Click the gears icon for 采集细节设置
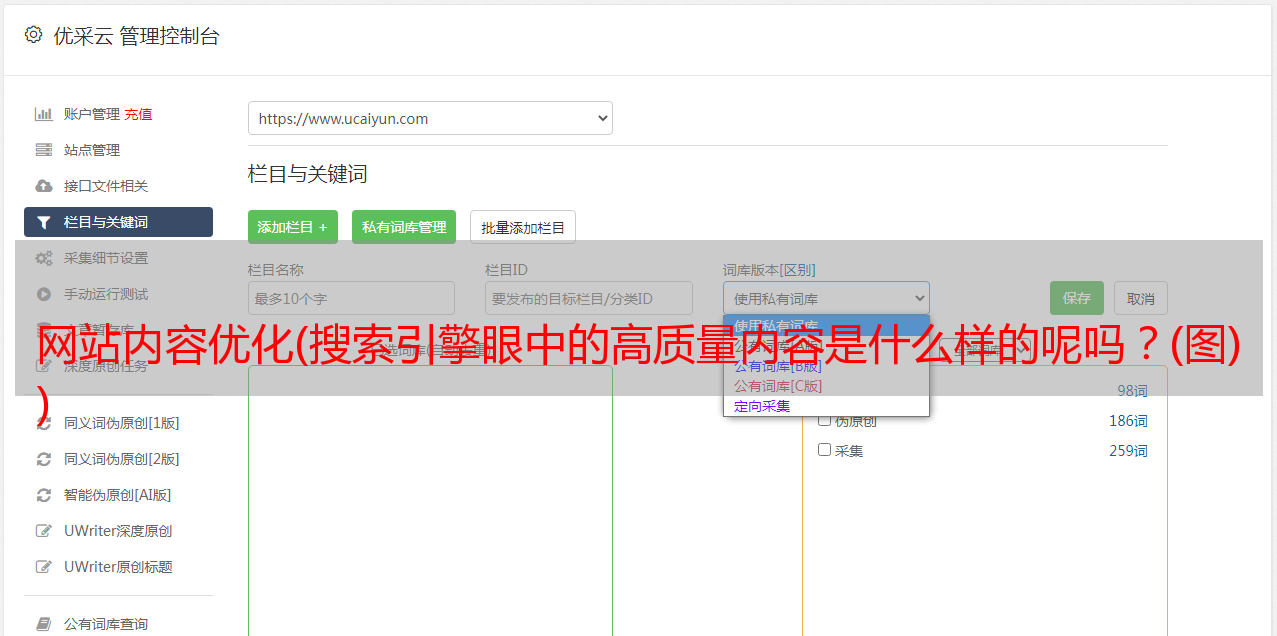1277x636 pixels. pyautogui.click(x=43, y=258)
